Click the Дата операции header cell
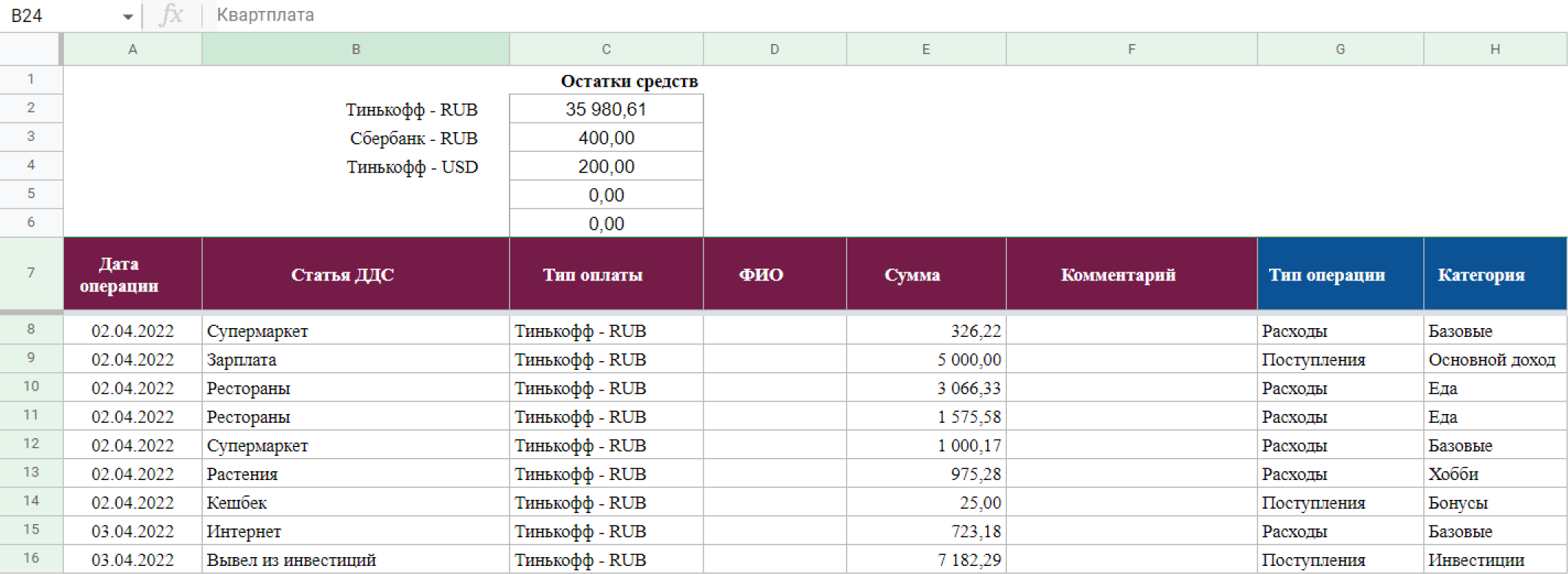Image resolution: width=1568 pixels, height=574 pixels. coord(133,274)
